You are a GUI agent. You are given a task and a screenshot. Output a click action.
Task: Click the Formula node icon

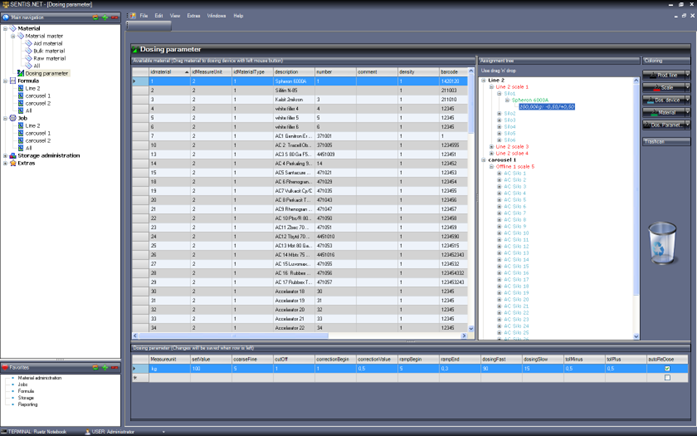(12, 81)
